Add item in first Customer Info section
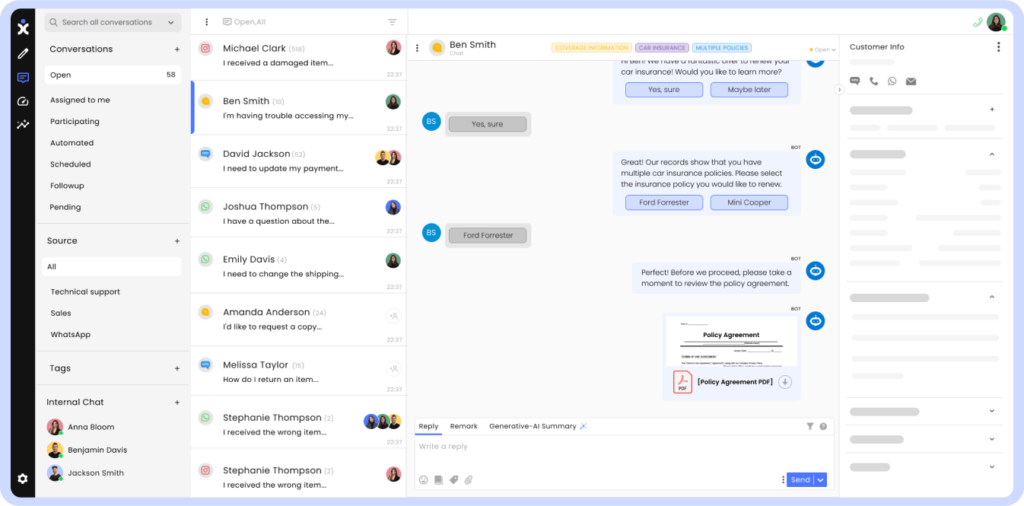Screen dimensions: 1024x506 click(992, 110)
